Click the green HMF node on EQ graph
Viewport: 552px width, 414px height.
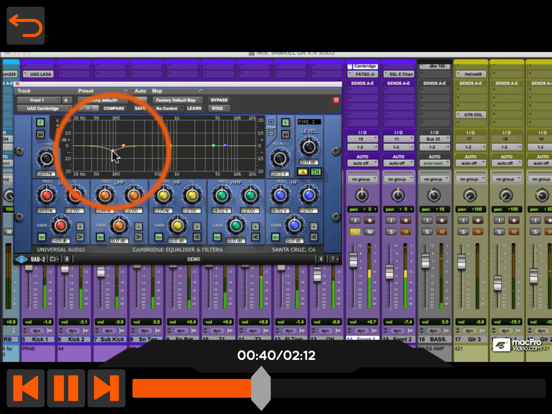point(213,145)
